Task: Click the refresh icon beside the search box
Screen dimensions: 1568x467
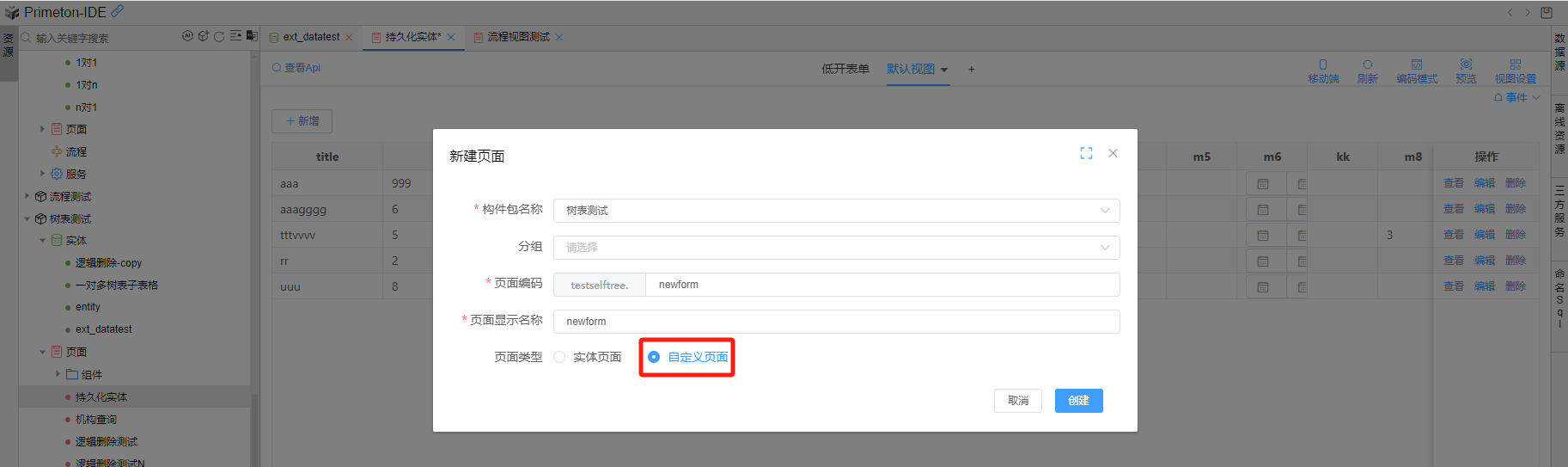Action: click(219, 36)
